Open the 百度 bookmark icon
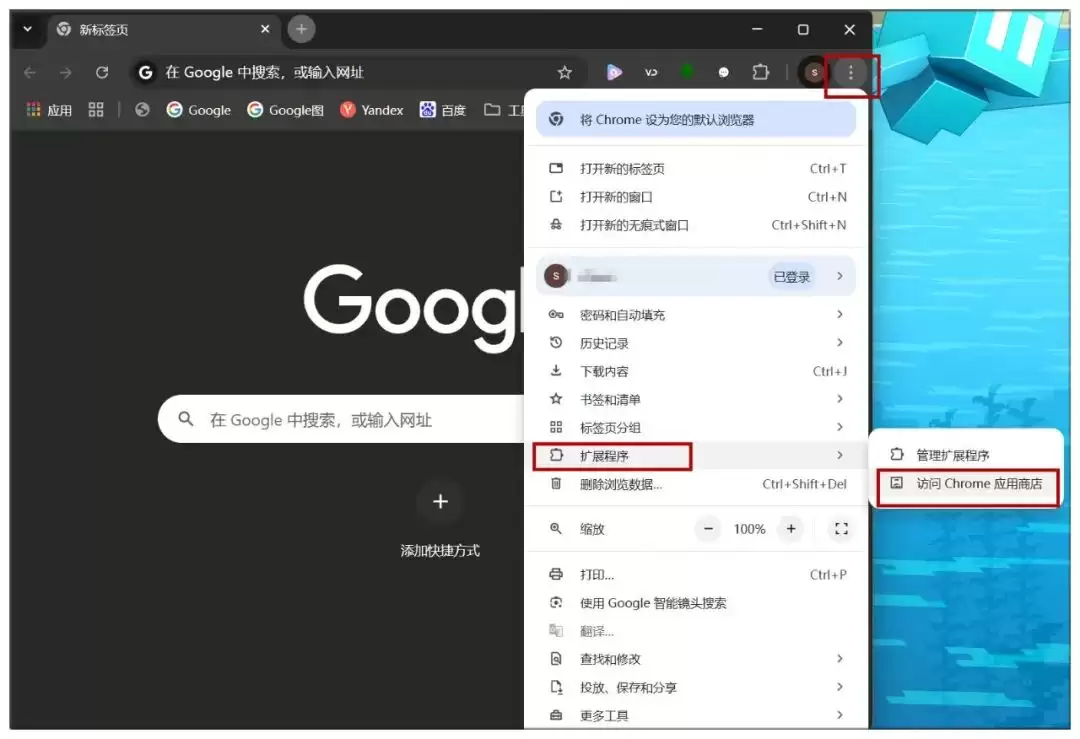This screenshot has height=739, width=1080. [427, 110]
